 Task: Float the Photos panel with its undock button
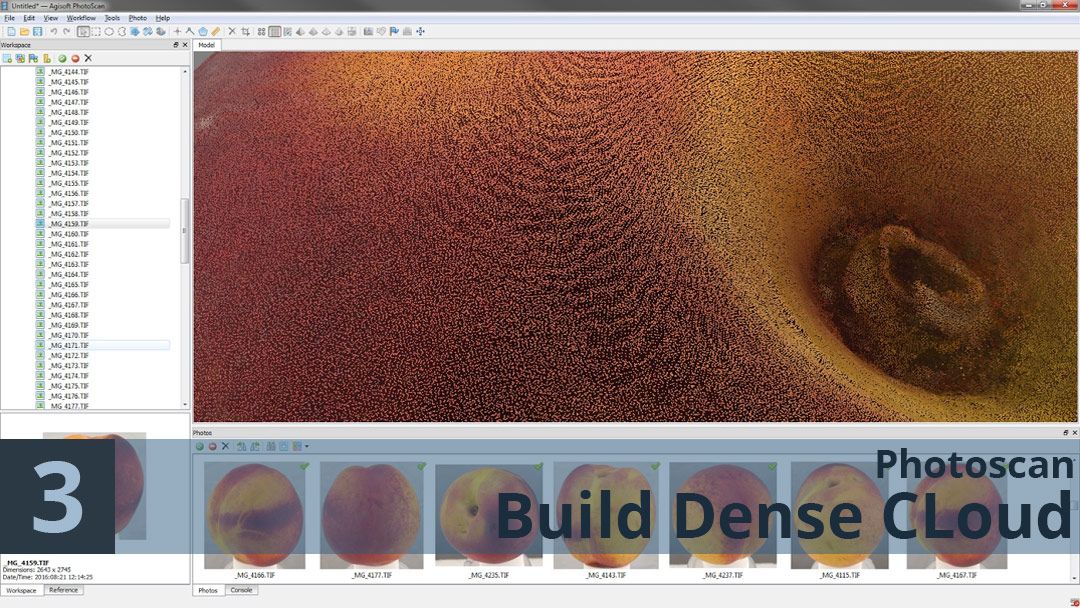coord(1066,432)
